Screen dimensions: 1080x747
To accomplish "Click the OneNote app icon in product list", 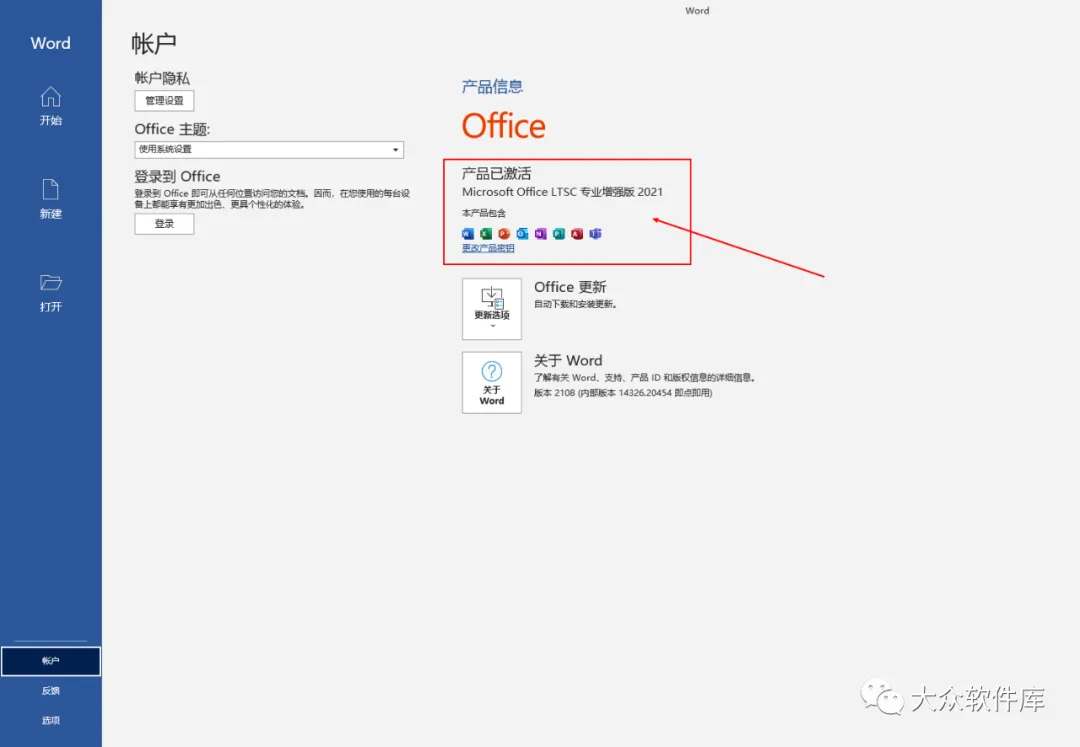I will [541, 234].
